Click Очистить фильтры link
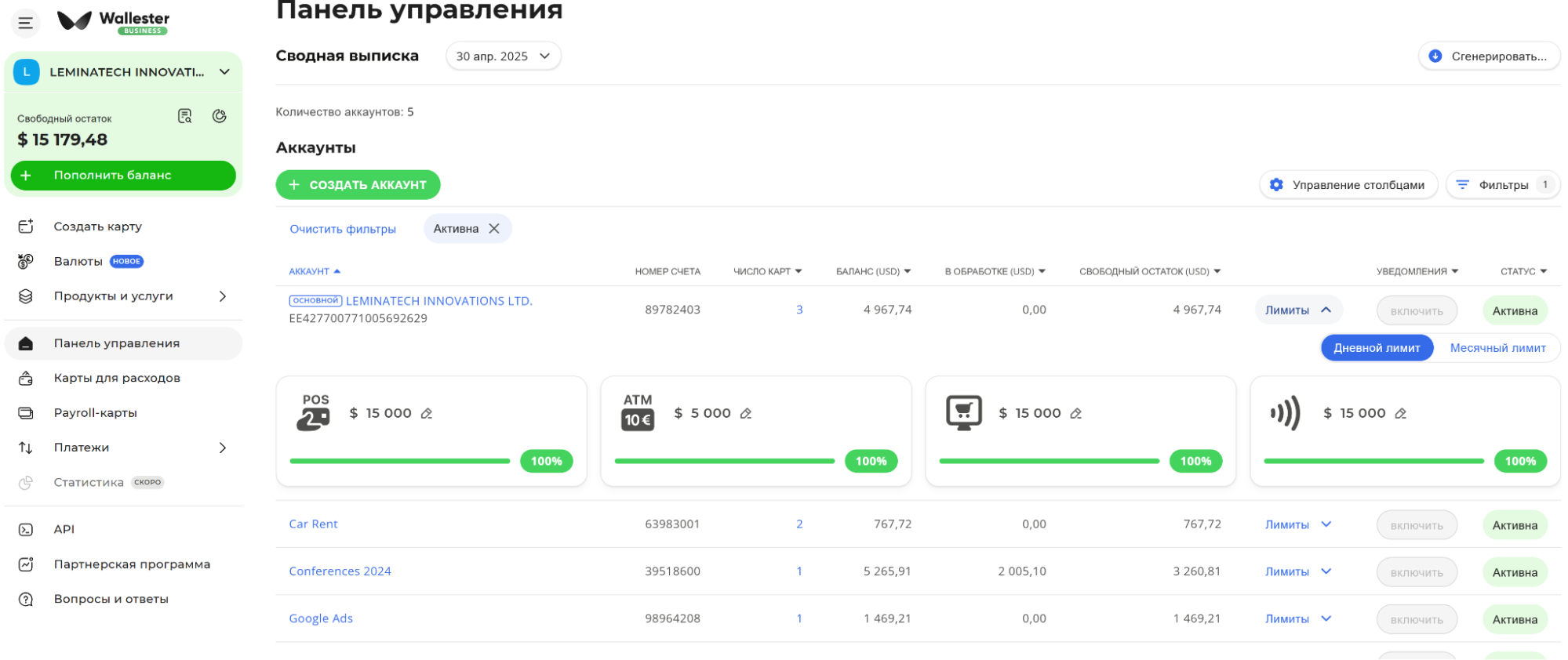Viewport: 1568px width, 660px height. pos(343,229)
